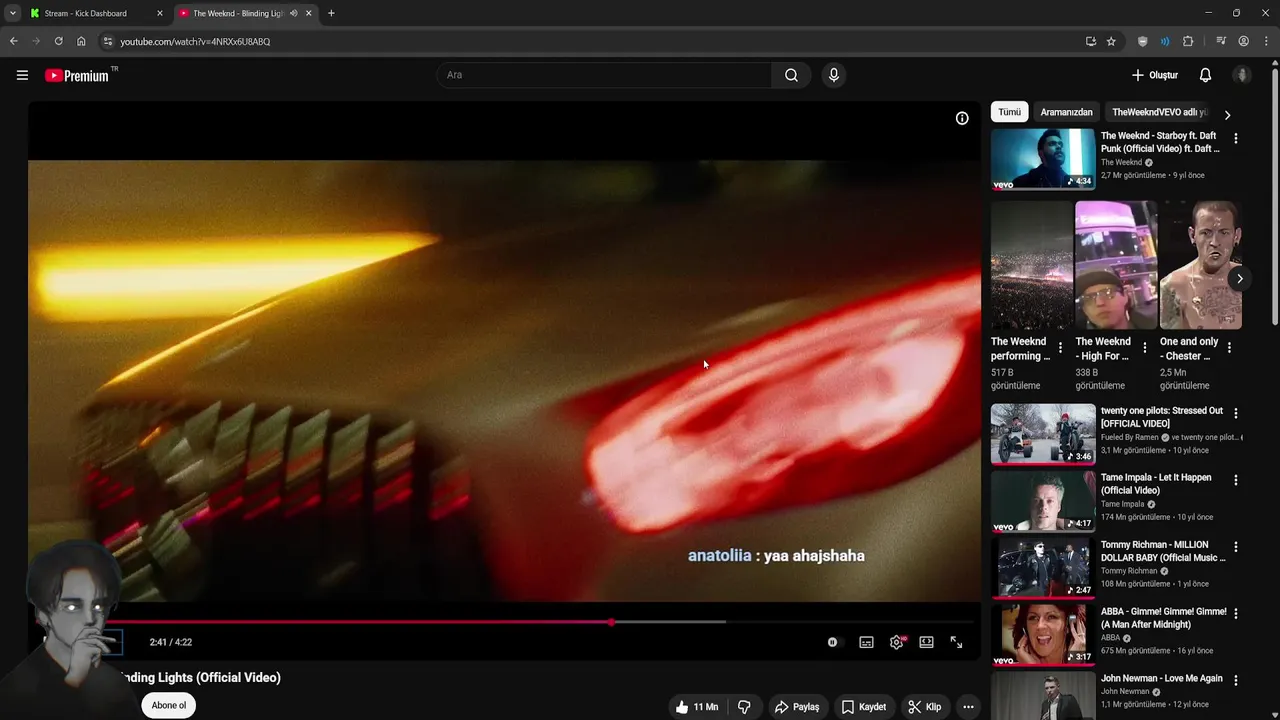Open the Chrome profile icon
Viewport: 1280px width, 720px height.
tap(1244, 41)
